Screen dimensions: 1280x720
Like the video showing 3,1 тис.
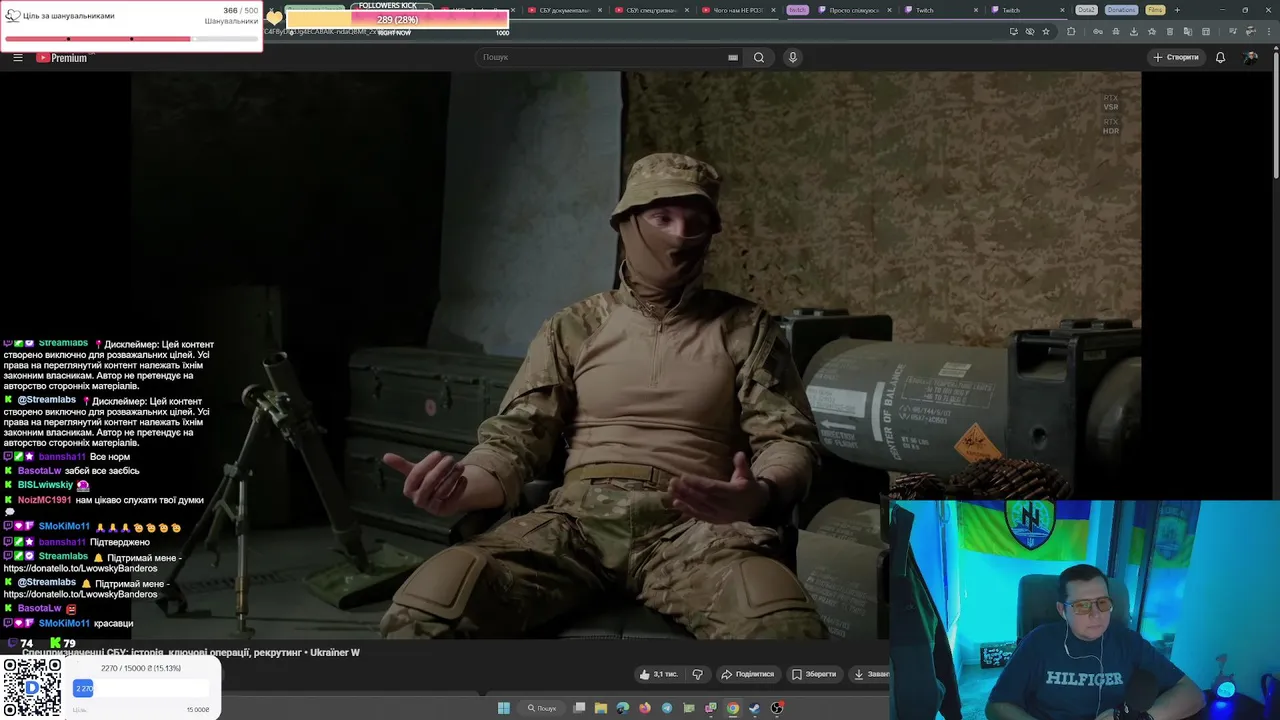[658, 674]
